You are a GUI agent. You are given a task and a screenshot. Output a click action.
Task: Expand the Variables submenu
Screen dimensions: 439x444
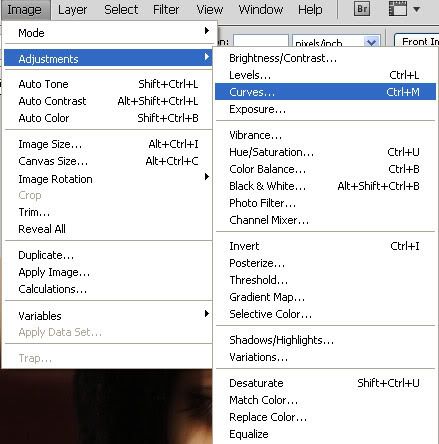coord(108,316)
